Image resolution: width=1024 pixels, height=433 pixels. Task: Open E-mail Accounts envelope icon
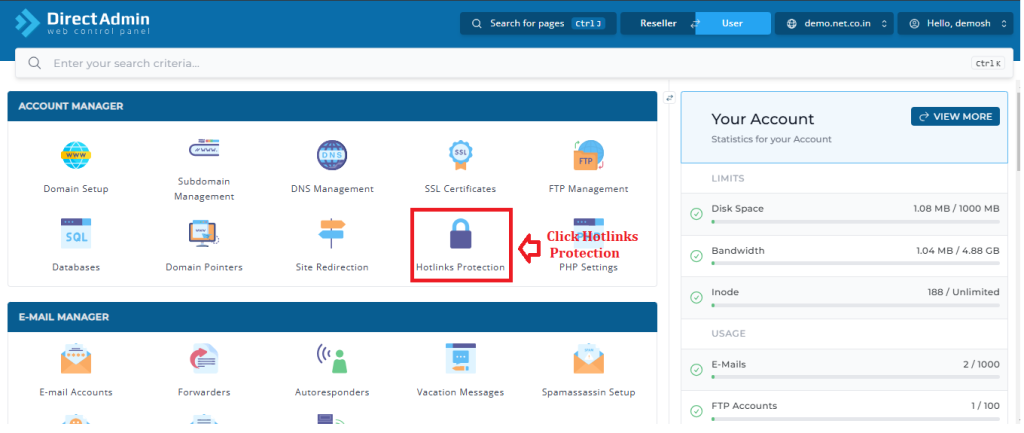pyautogui.click(x=76, y=359)
